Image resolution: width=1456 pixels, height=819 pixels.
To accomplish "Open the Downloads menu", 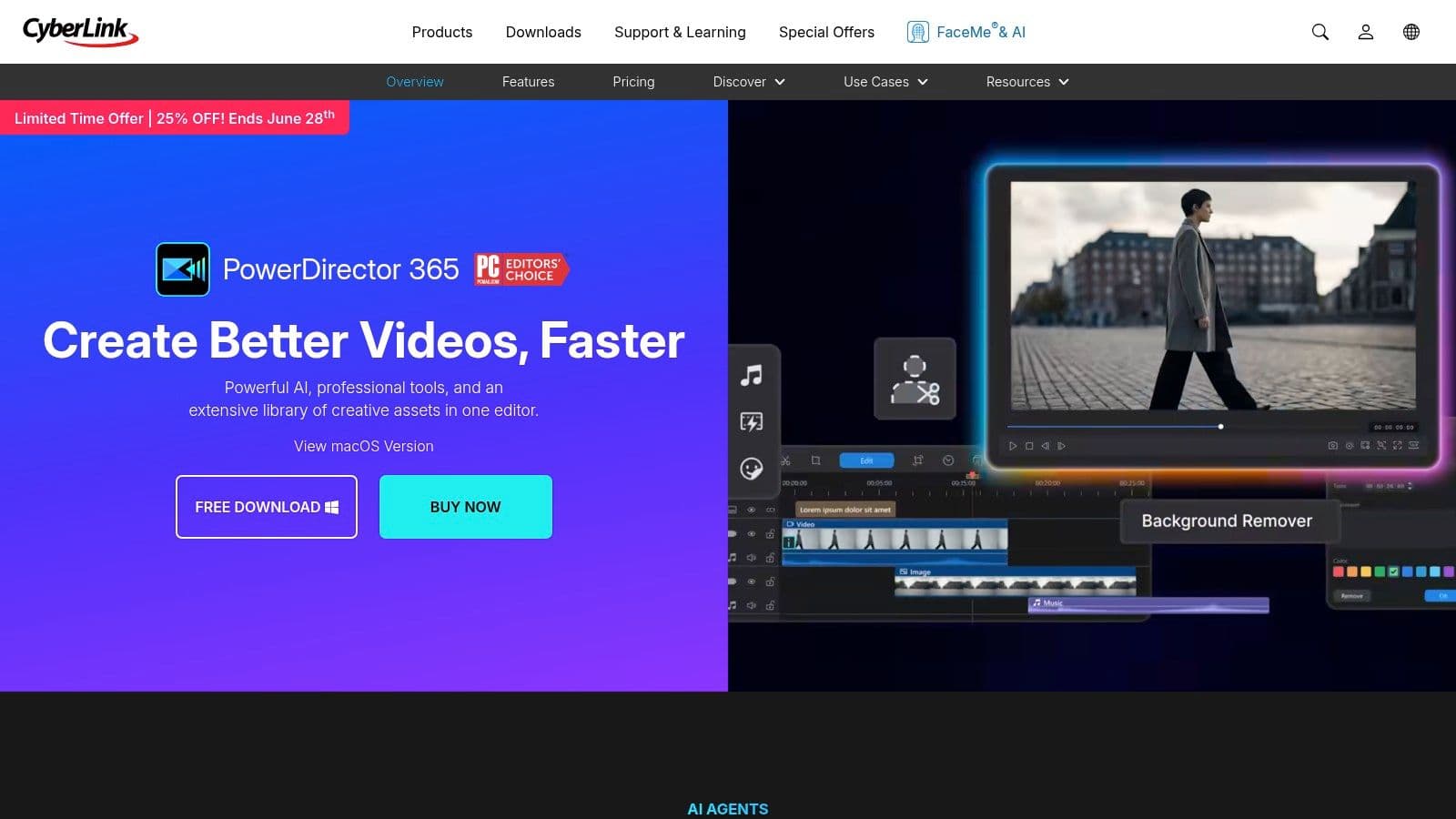I will pos(543,32).
